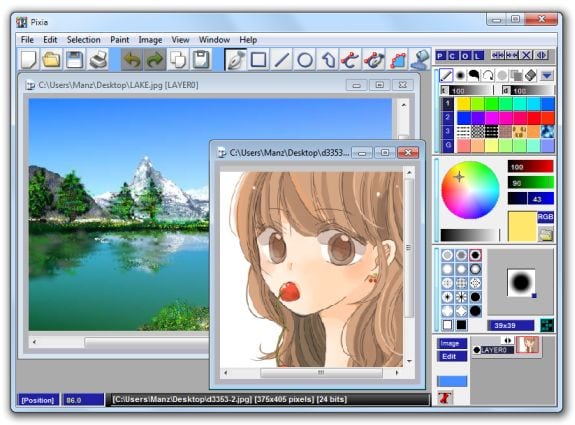Click the red T text tool icon
575x425 pixels.
pyautogui.click(x=445, y=397)
